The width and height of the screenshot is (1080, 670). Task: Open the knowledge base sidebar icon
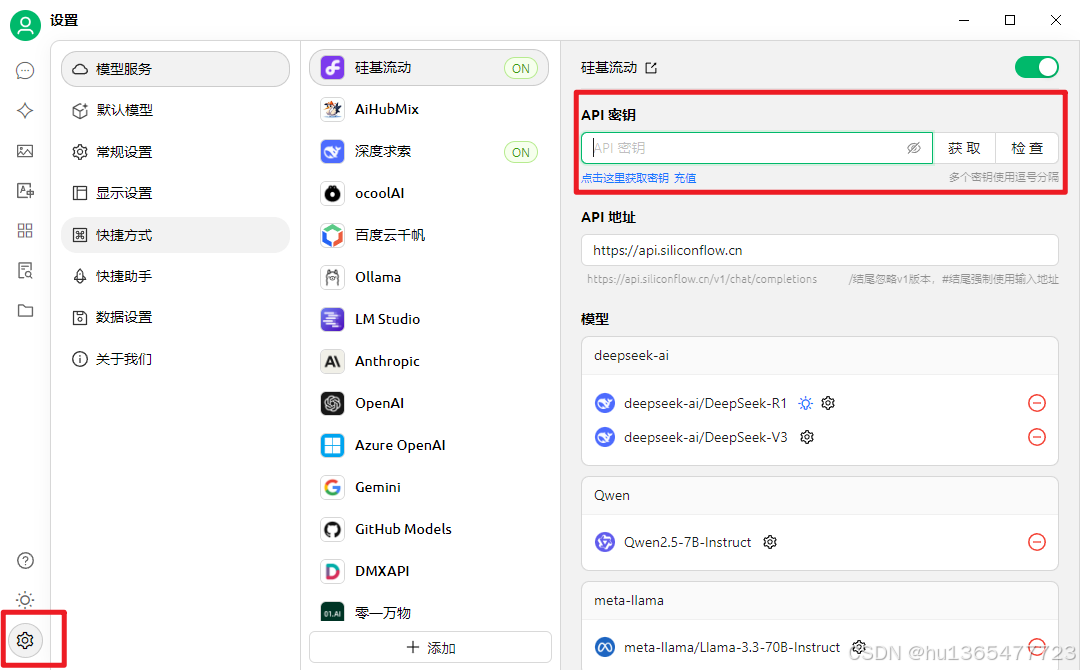[x=25, y=271]
